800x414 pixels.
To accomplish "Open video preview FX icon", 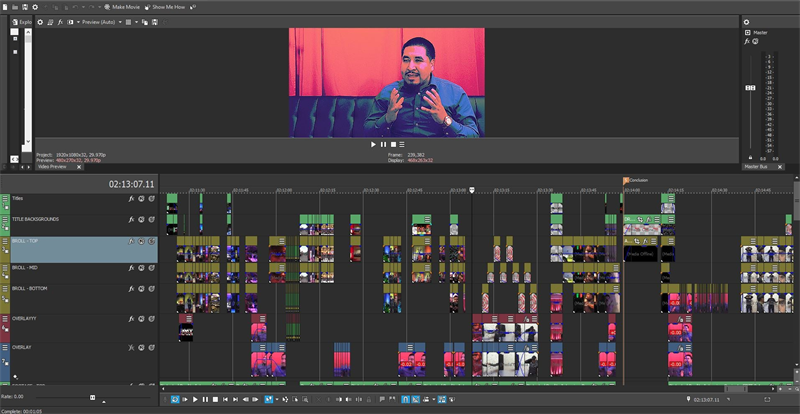I will point(61,20).
